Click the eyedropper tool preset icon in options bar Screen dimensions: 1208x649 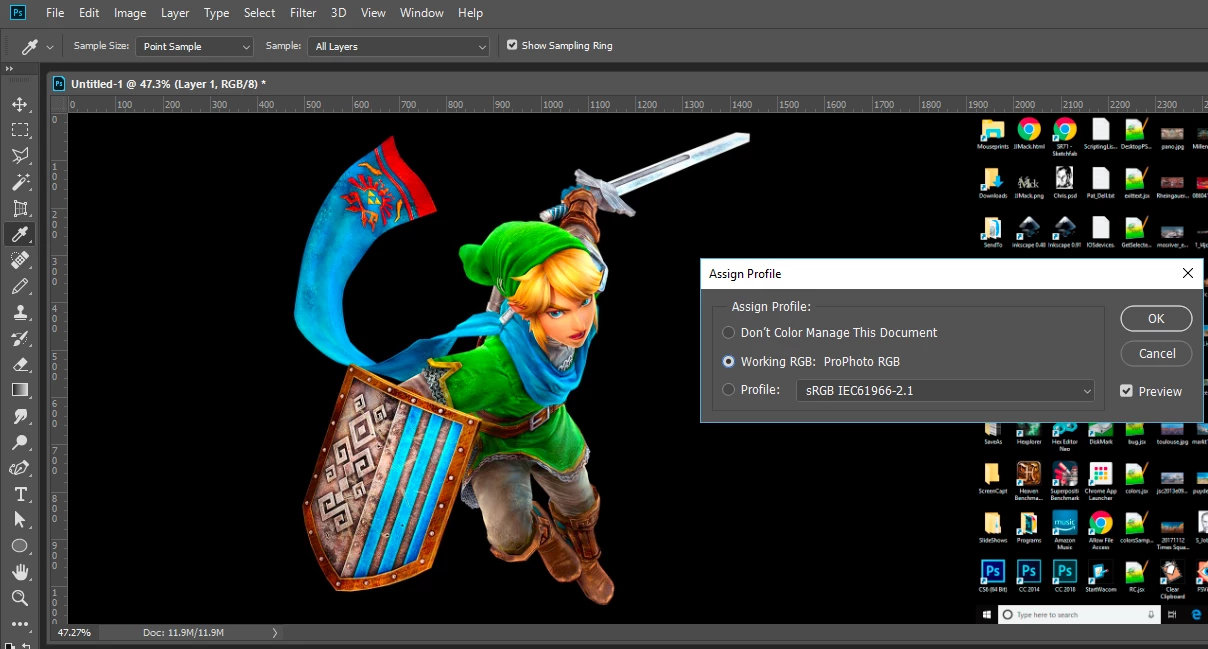pyautogui.click(x=30, y=46)
